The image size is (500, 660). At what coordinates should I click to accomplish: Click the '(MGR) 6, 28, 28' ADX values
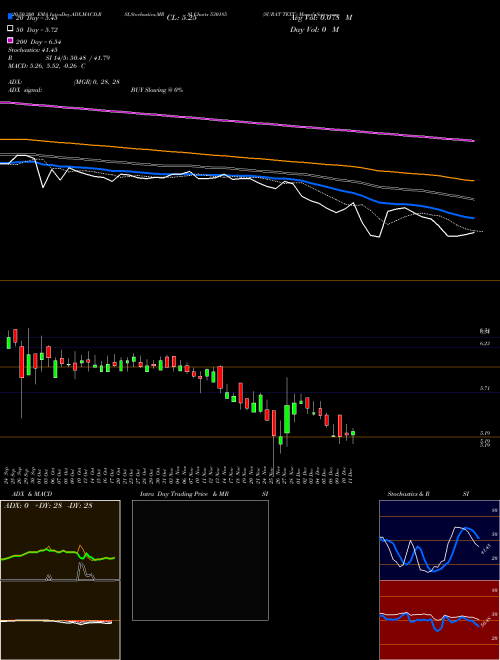pyautogui.click(x=97, y=82)
